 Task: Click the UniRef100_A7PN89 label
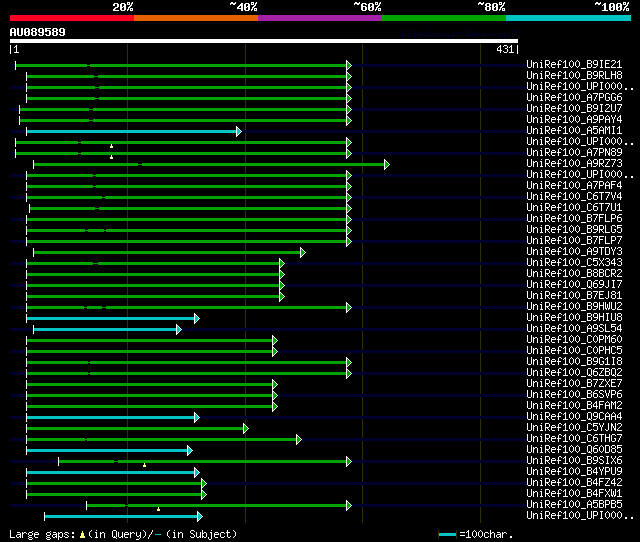(x=574, y=153)
